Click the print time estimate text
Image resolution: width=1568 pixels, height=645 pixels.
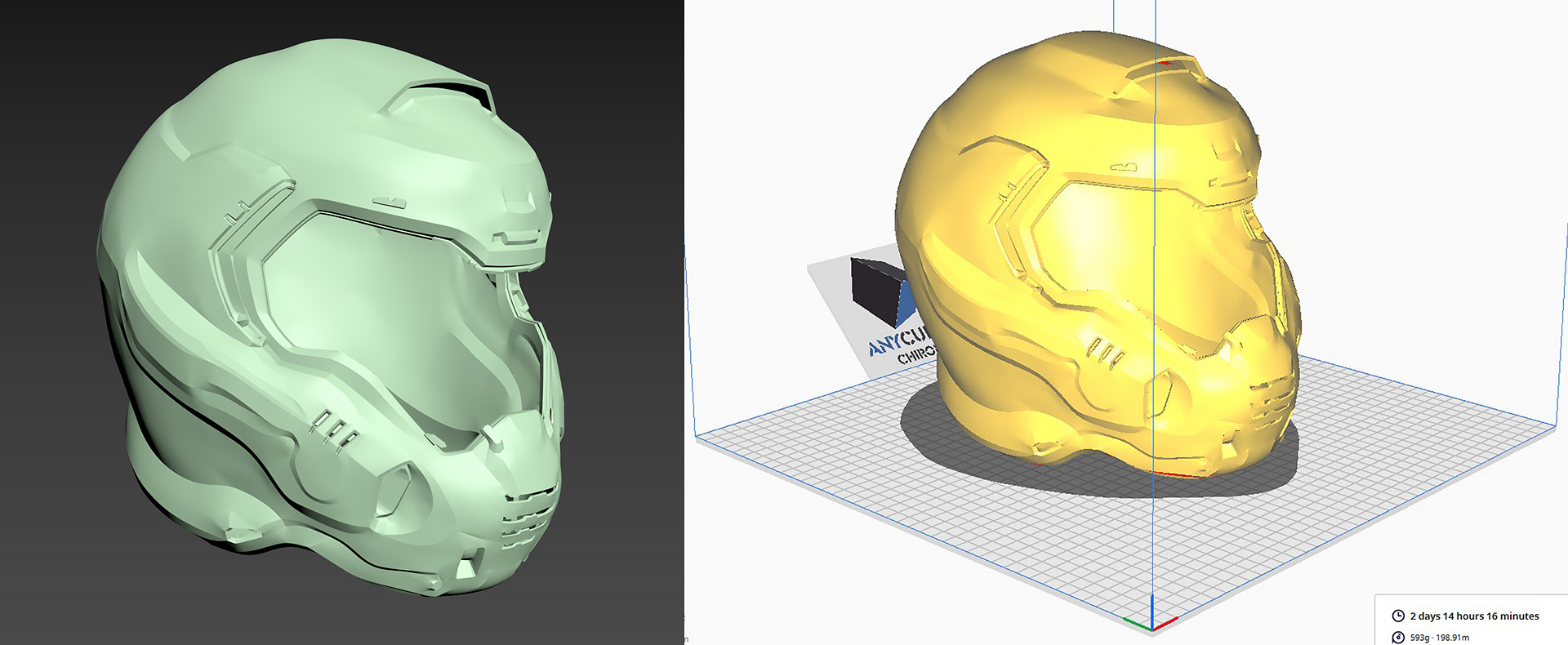click(x=1474, y=616)
